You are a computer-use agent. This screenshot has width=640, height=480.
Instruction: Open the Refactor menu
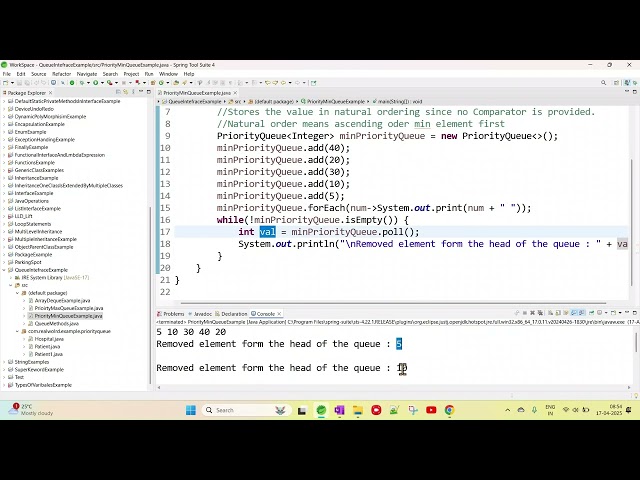point(62,74)
